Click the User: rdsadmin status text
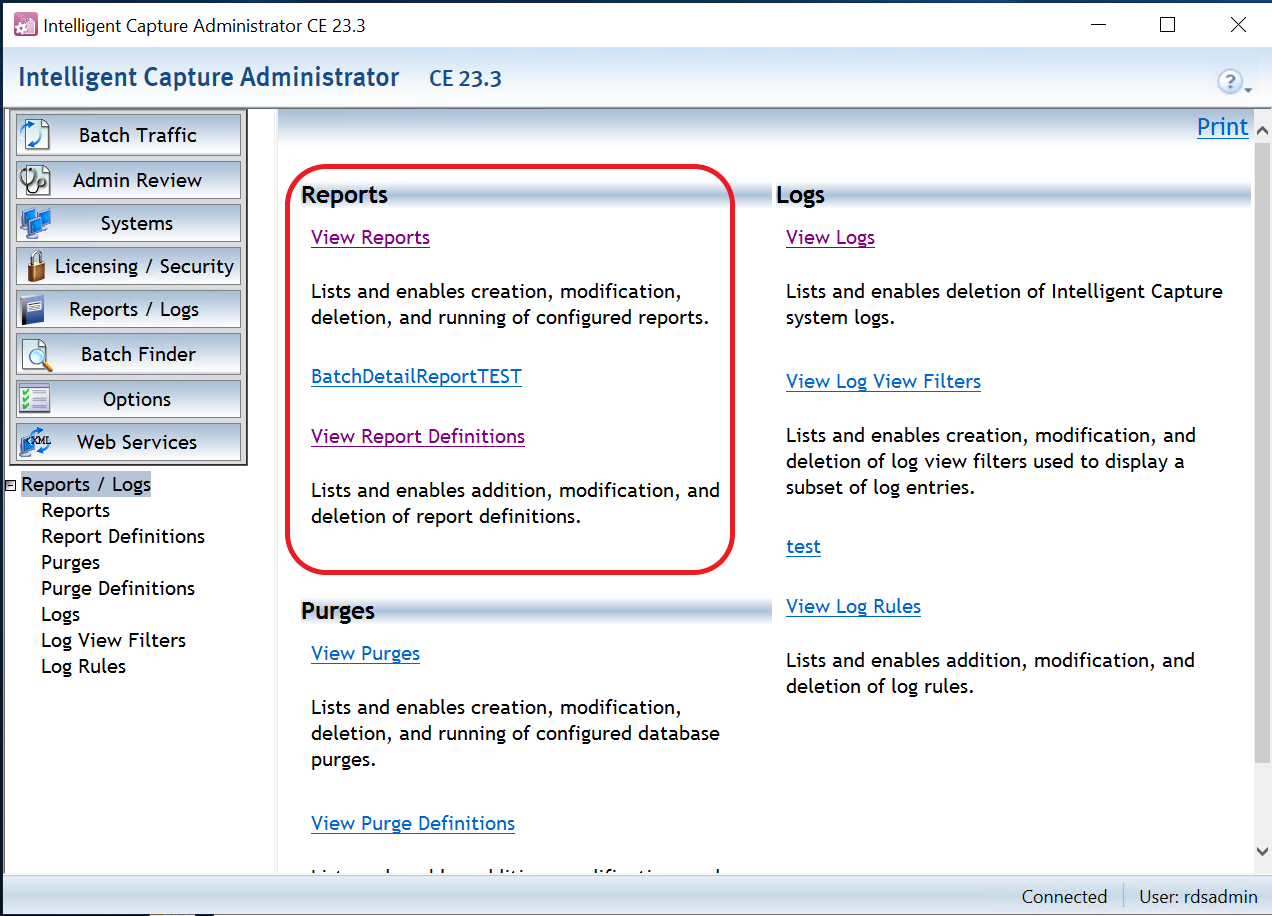 click(1198, 897)
